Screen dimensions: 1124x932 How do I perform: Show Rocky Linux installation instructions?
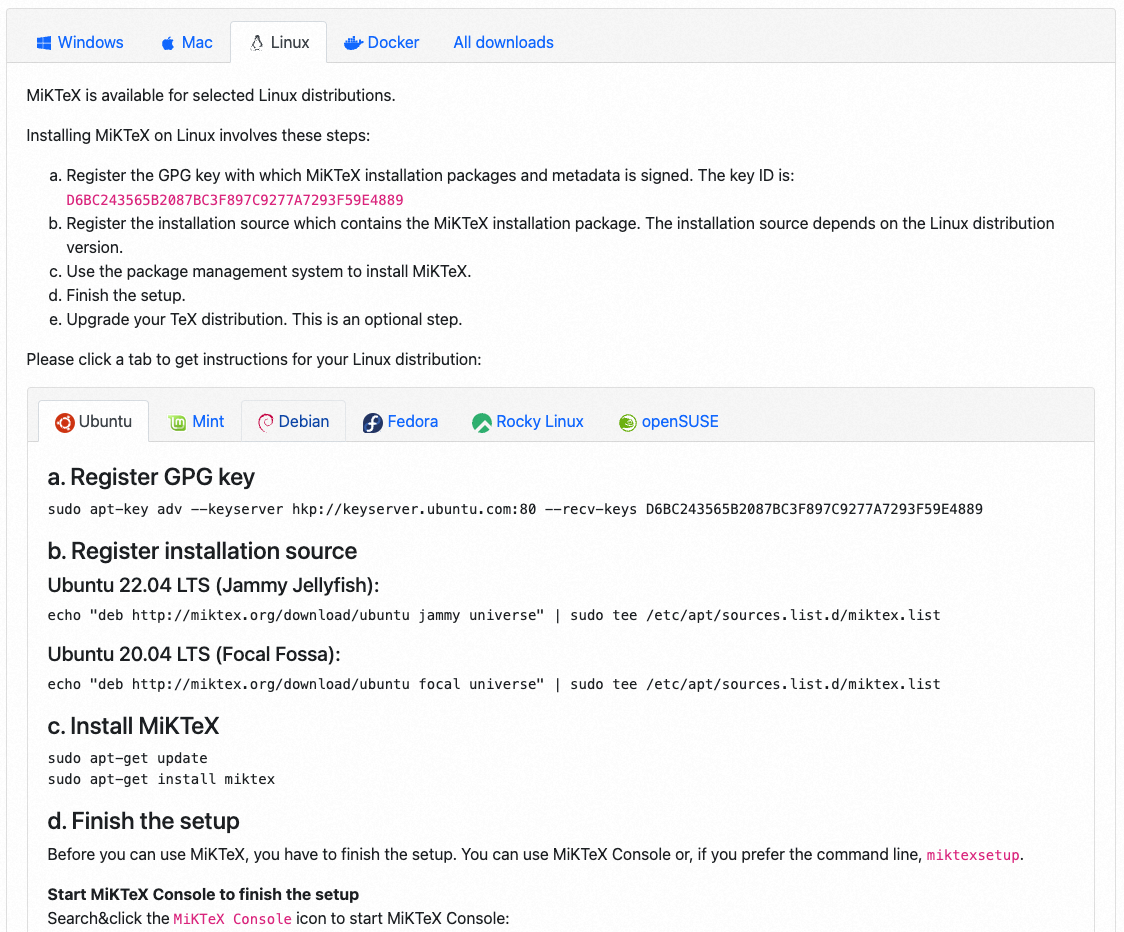pyautogui.click(x=528, y=422)
